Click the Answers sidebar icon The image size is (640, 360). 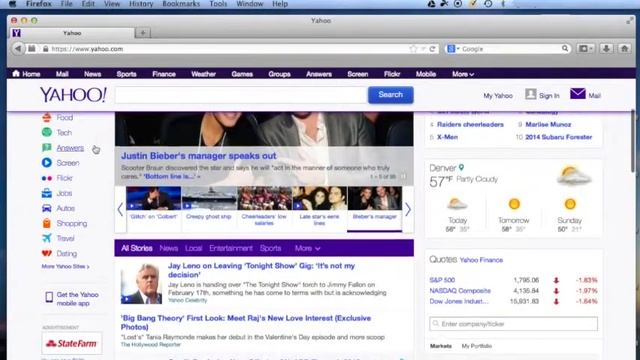coord(47,148)
